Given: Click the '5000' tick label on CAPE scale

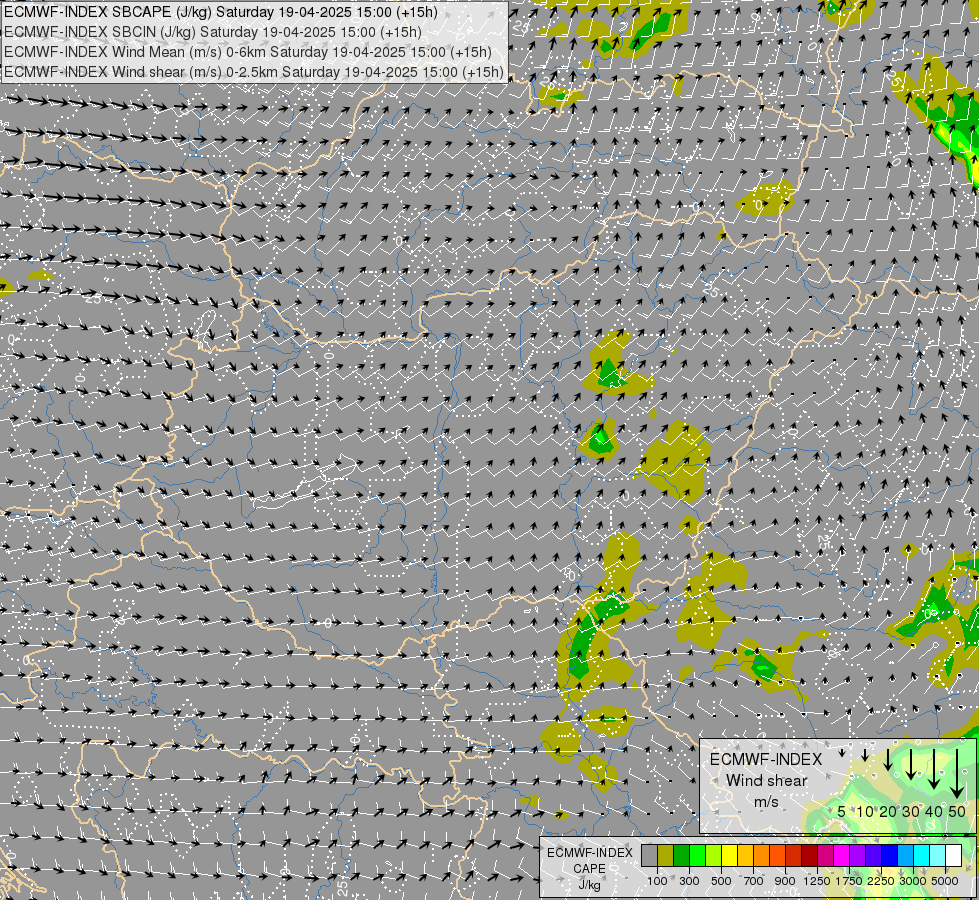Looking at the screenshot, I should pyautogui.click(x=945, y=881).
